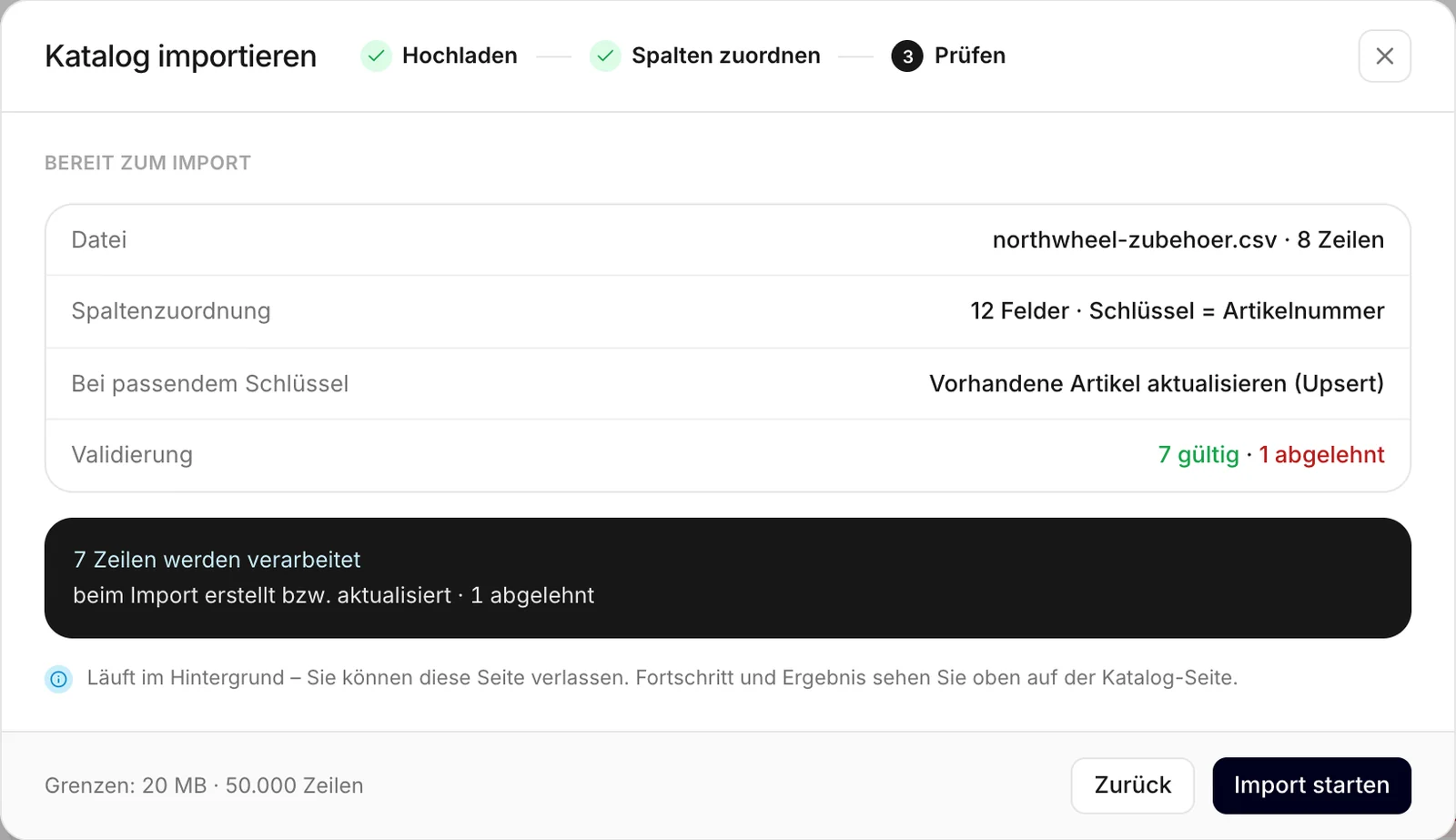Start the import with Import starten
Viewport: 1456px width, 840px height.
1311,785
